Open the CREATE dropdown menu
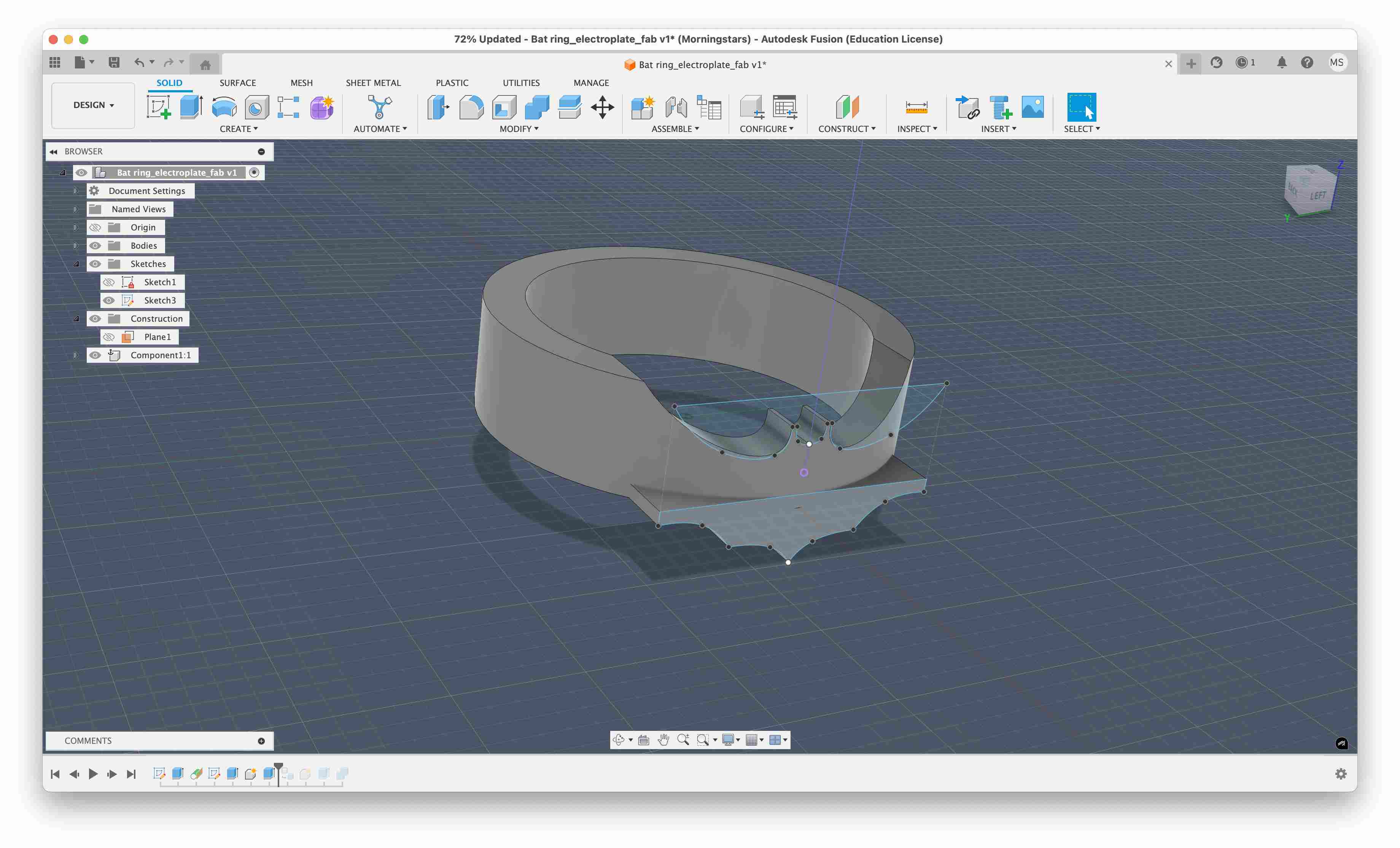The image size is (1400, 848). point(239,129)
